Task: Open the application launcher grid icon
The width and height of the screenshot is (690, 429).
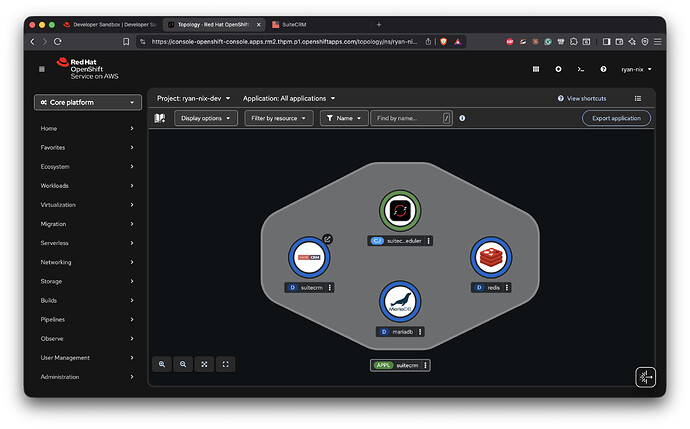Action: pos(536,69)
